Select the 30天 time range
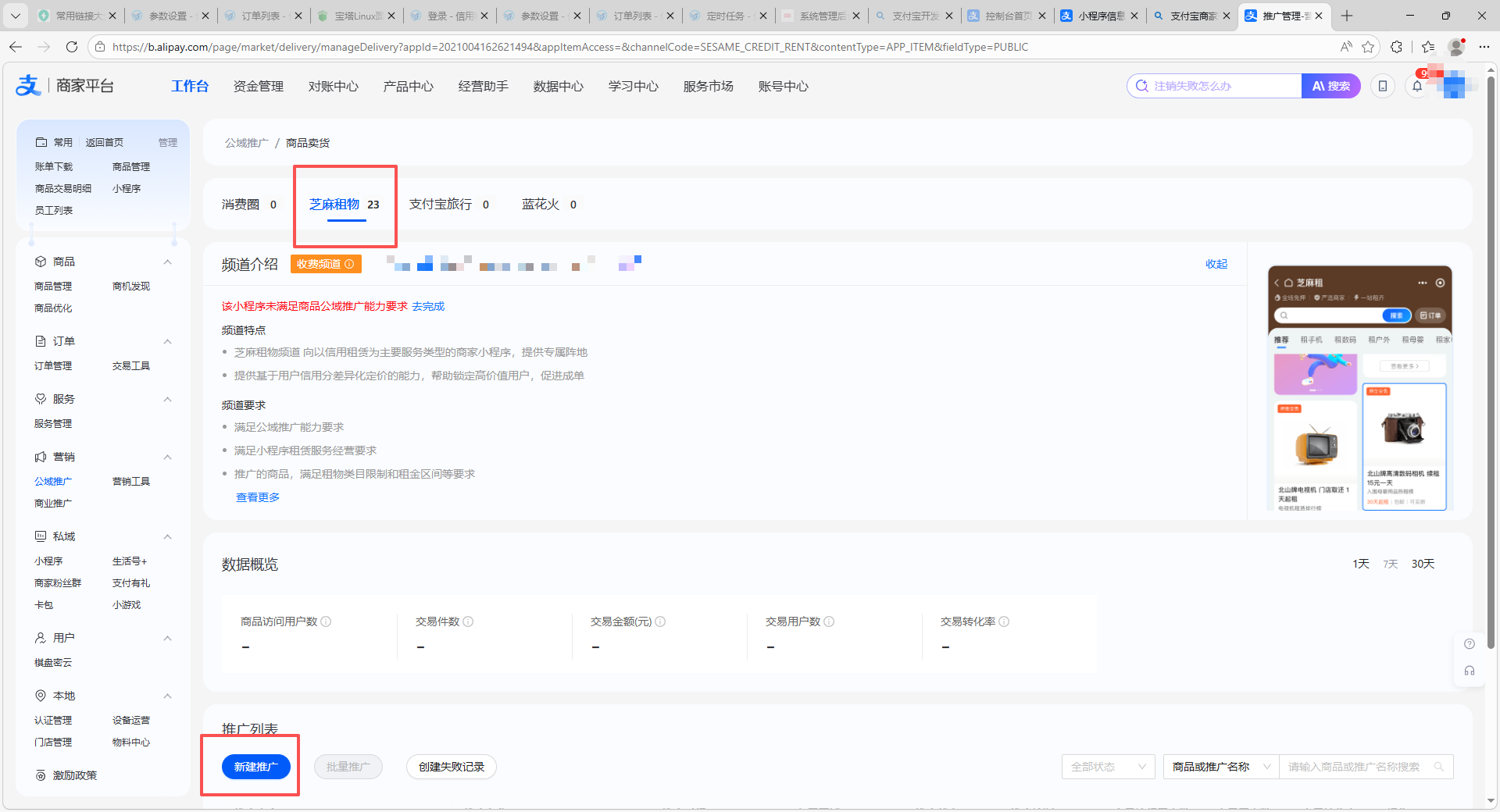1500x812 pixels. coord(1423,564)
